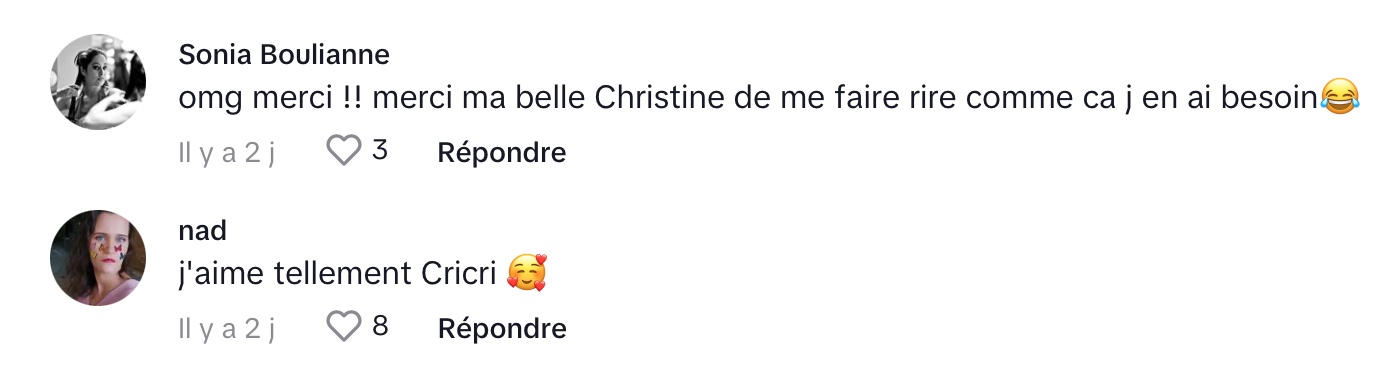1382x376 pixels.
Task: Click the smiling face with hearts emoji
Action: (526, 273)
